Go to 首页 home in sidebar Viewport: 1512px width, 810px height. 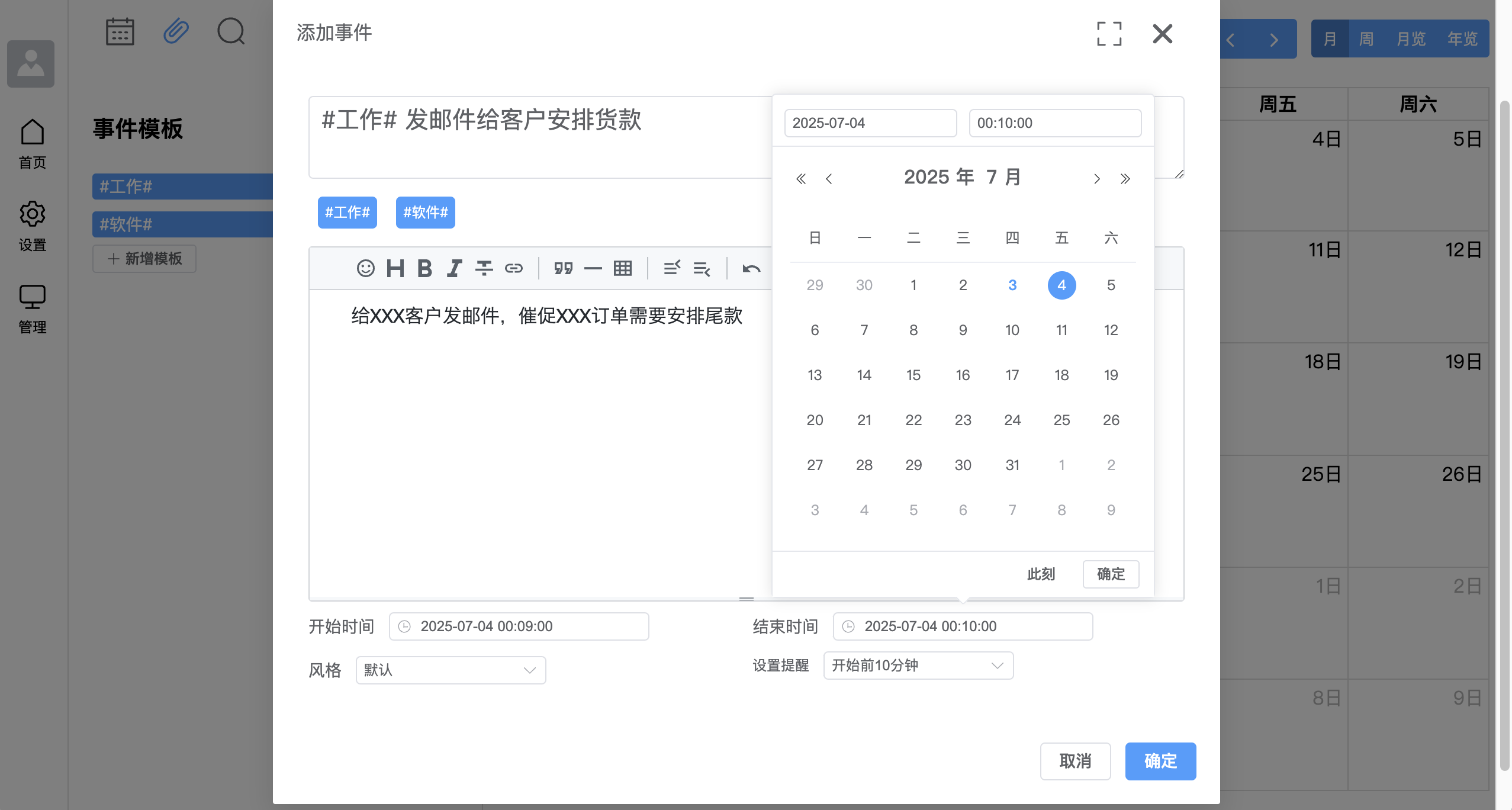(32, 144)
